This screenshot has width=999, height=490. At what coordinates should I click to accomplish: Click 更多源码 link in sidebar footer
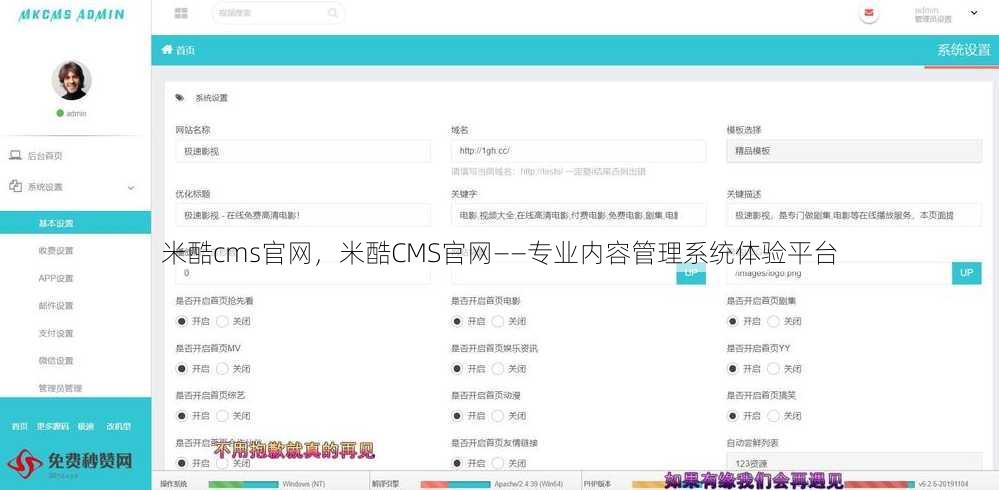point(54,426)
